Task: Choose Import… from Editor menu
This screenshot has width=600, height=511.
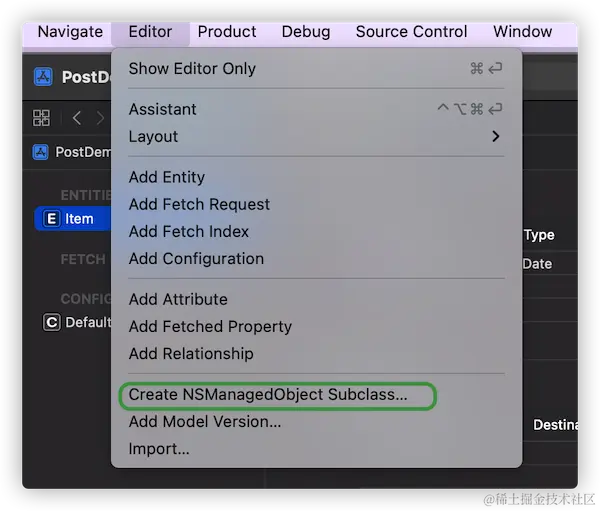Action: [316, 449]
